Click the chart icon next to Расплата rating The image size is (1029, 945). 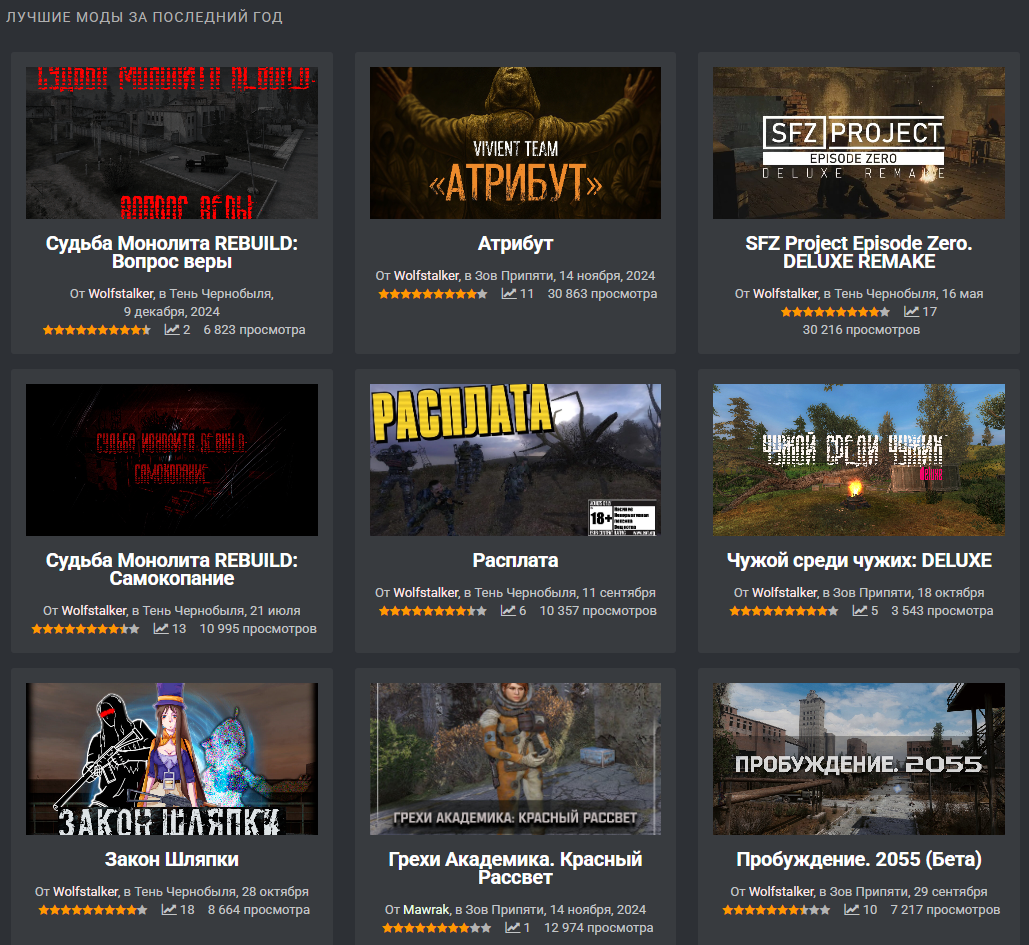(509, 610)
